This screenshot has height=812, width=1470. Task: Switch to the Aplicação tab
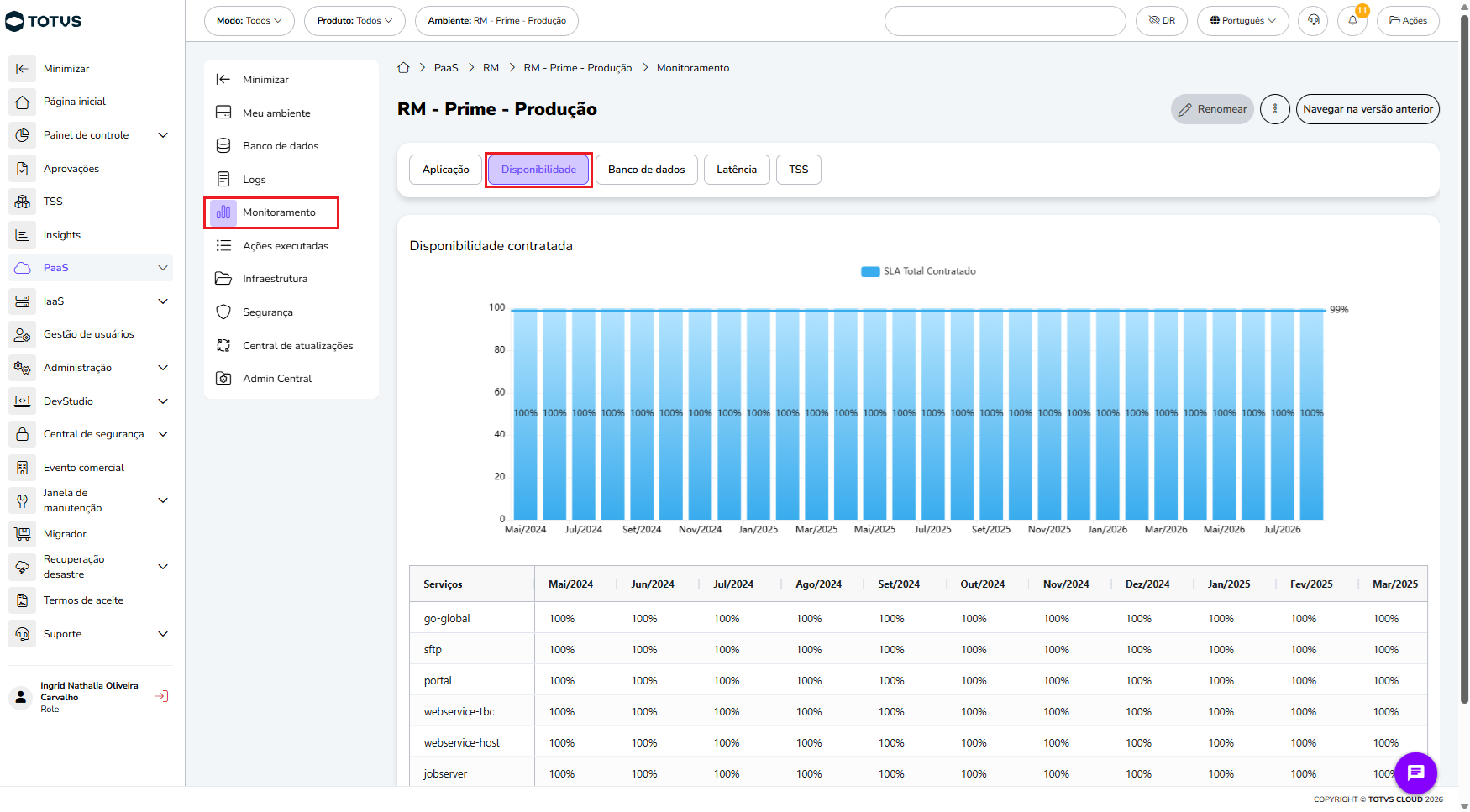pyautogui.click(x=446, y=170)
